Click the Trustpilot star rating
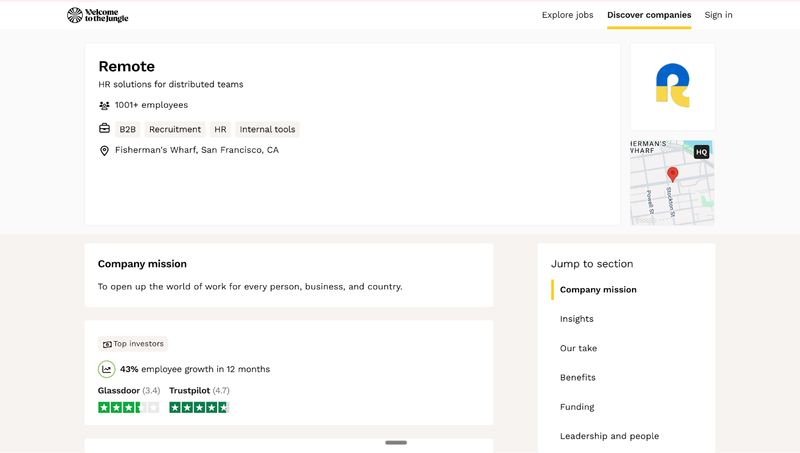This screenshot has height=453, width=800. point(199,407)
